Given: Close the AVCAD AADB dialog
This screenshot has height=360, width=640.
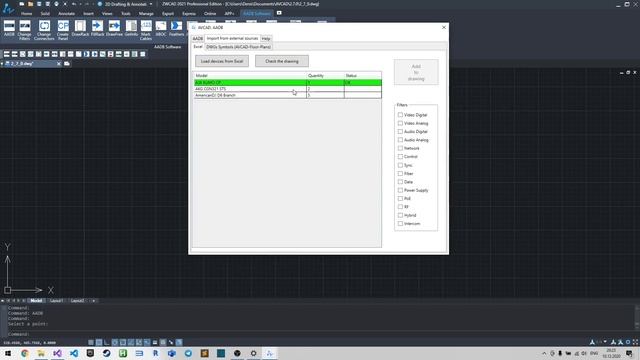Looking at the screenshot, I should point(444,27).
